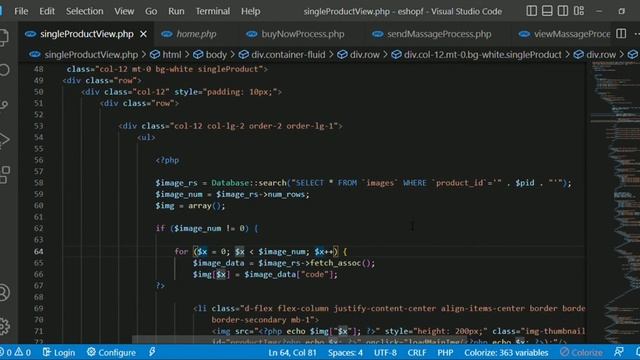Toggle secondary side bar layout icon
The width and height of the screenshot is (640, 360).
pos(563,11)
